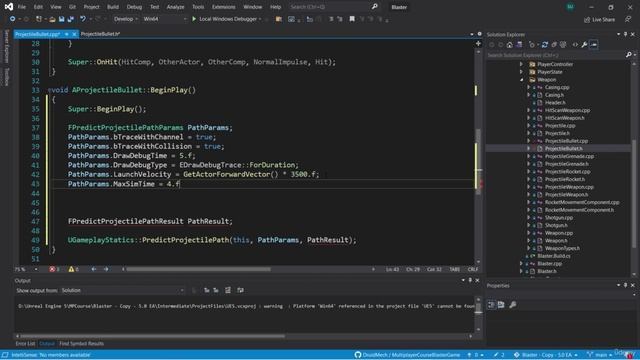This screenshot has height=360, width=640.
Task: Open the Debug menu
Action: tap(134, 7)
